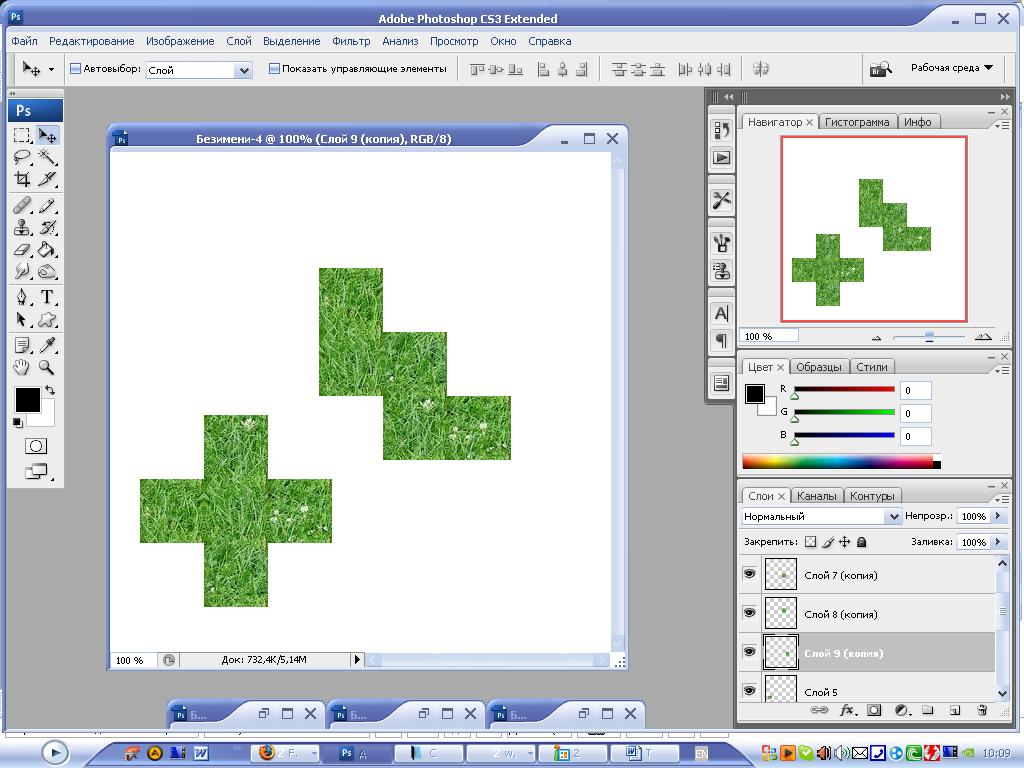Toggle lock transparent pixels

[810, 541]
